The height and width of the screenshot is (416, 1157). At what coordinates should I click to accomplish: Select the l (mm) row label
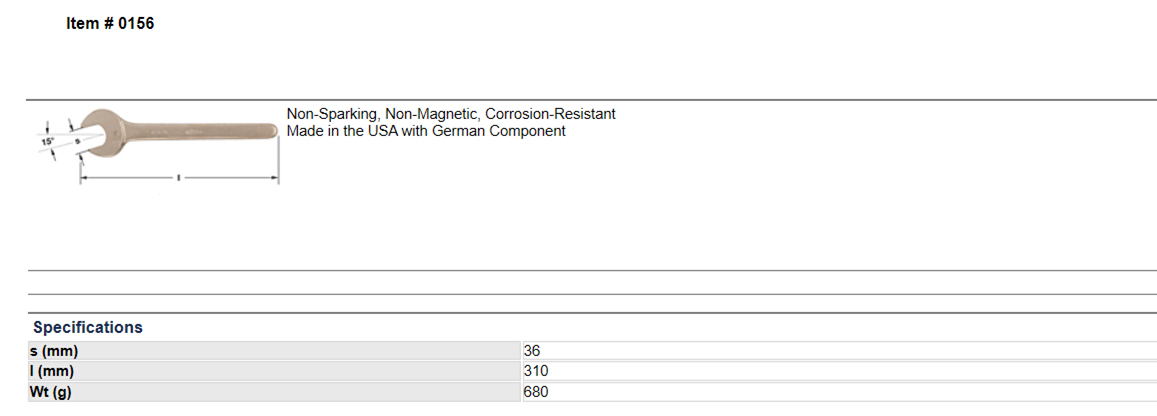tap(53, 371)
